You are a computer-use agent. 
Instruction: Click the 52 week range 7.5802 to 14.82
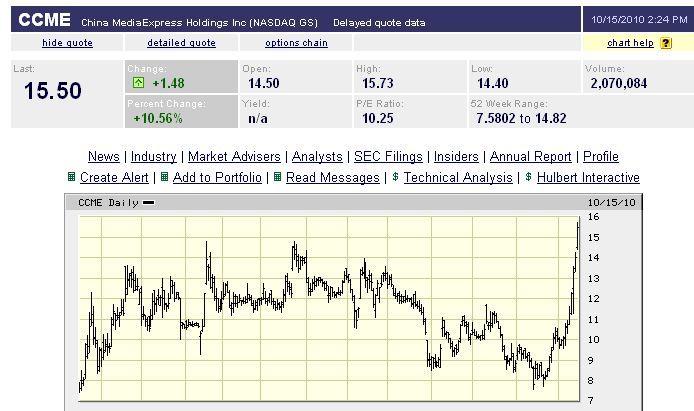point(521,119)
